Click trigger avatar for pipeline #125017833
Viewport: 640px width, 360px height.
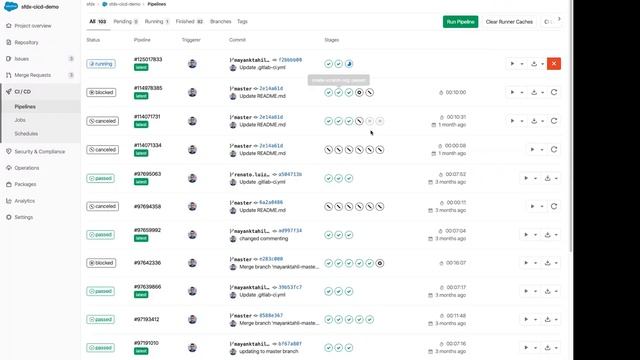click(192, 64)
